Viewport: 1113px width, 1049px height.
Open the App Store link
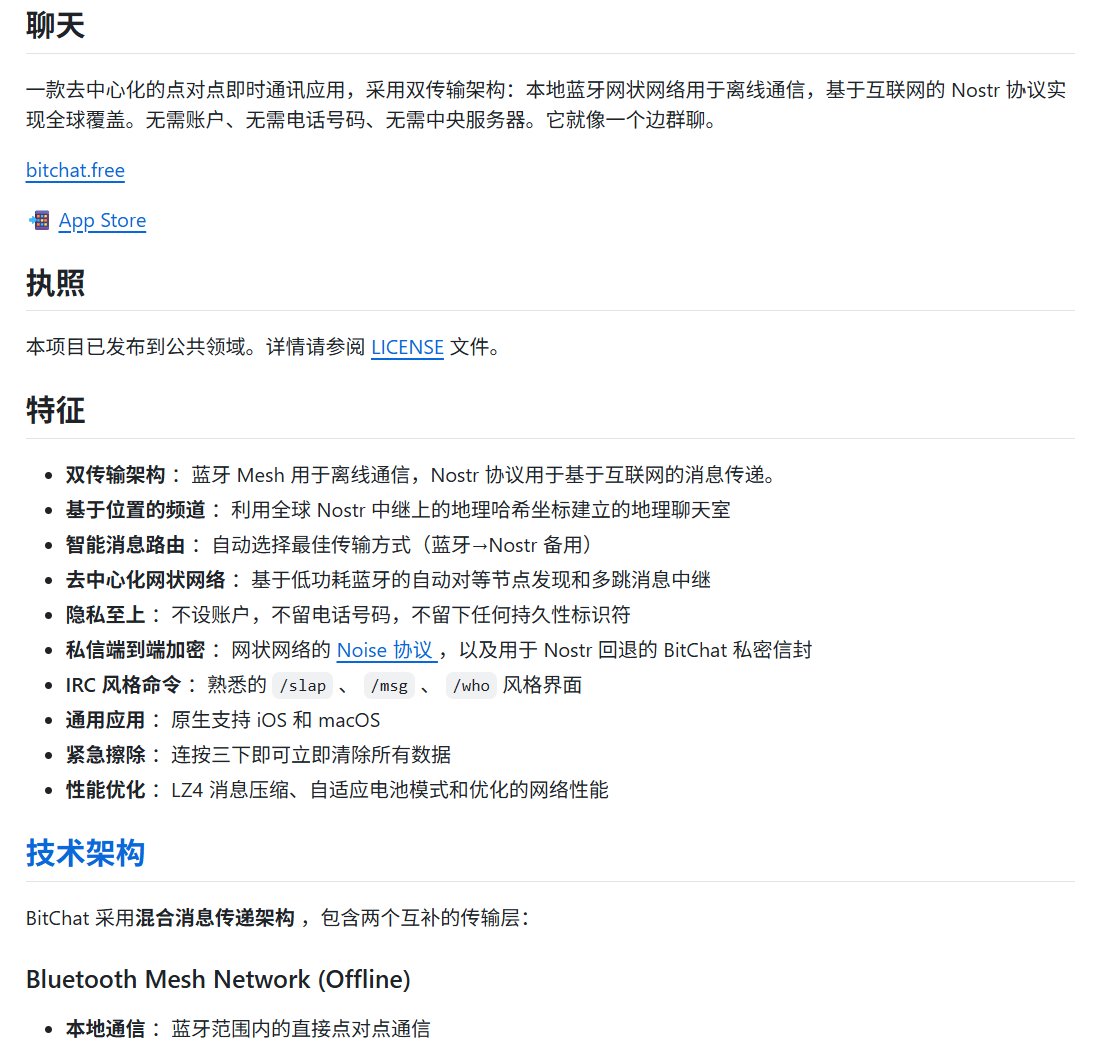click(x=102, y=221)
